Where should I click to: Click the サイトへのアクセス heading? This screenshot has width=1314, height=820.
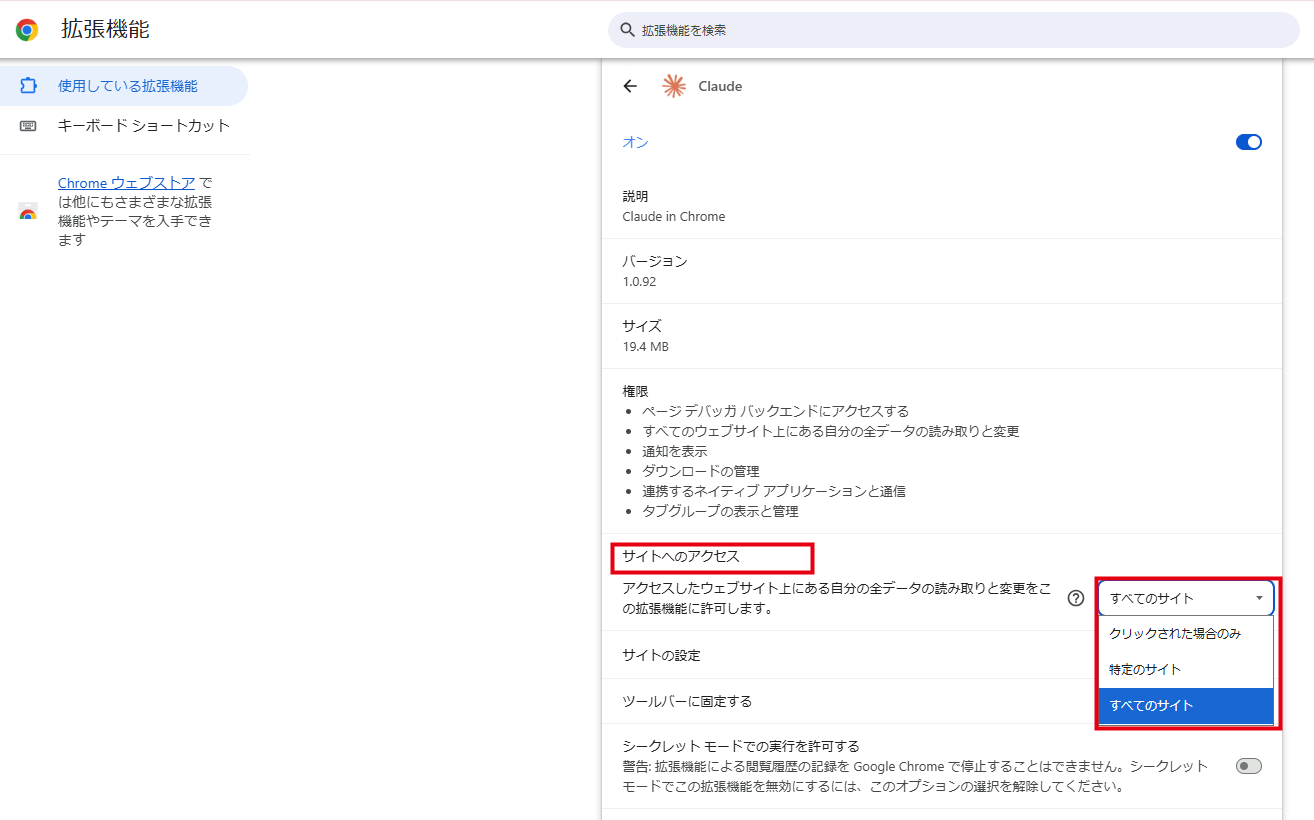coord(681,557)
